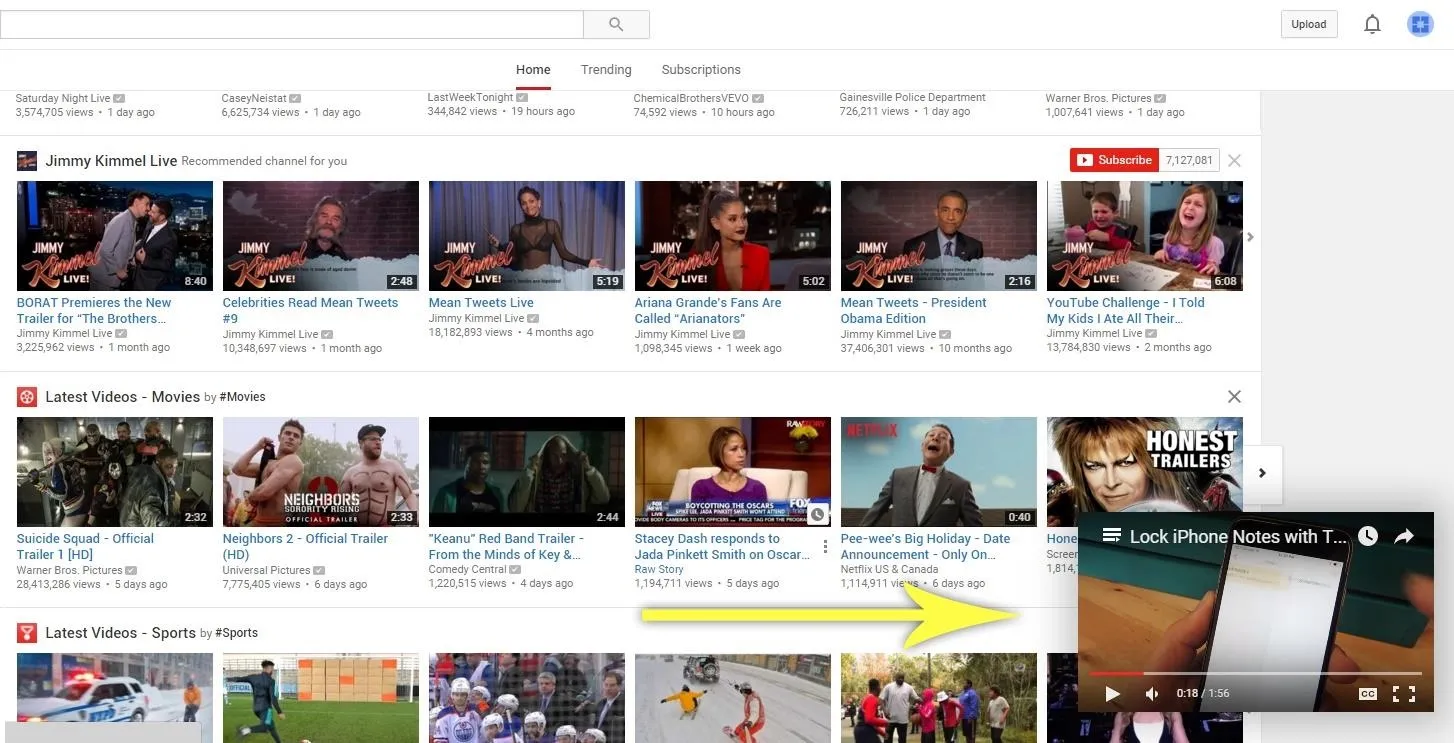Image resolution: width=1454 pixels, height=743 pixels.
Task: Seek on the mini player progress bar
Action: 1256,674
